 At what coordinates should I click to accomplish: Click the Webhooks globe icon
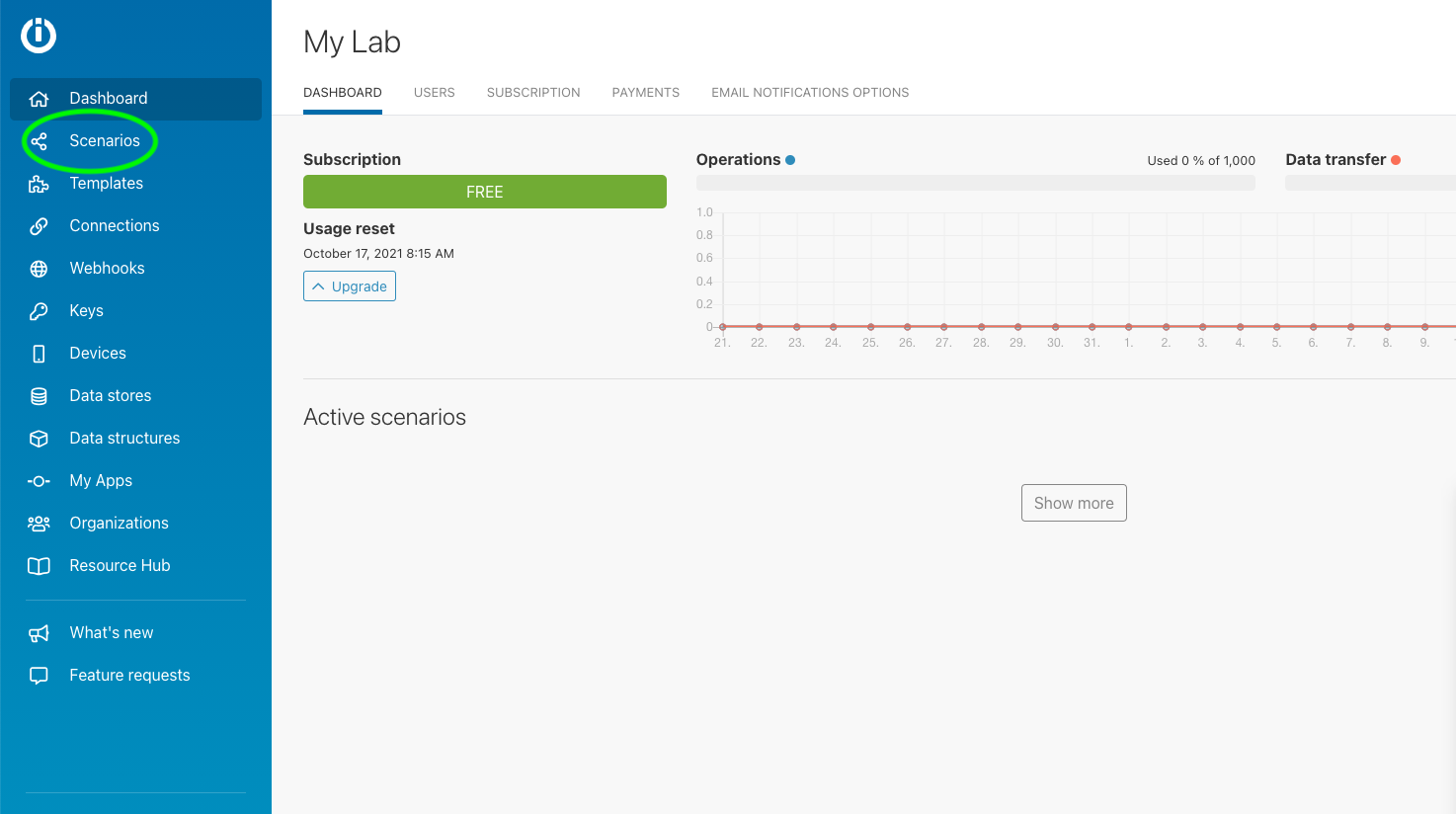tap(40, 268)
